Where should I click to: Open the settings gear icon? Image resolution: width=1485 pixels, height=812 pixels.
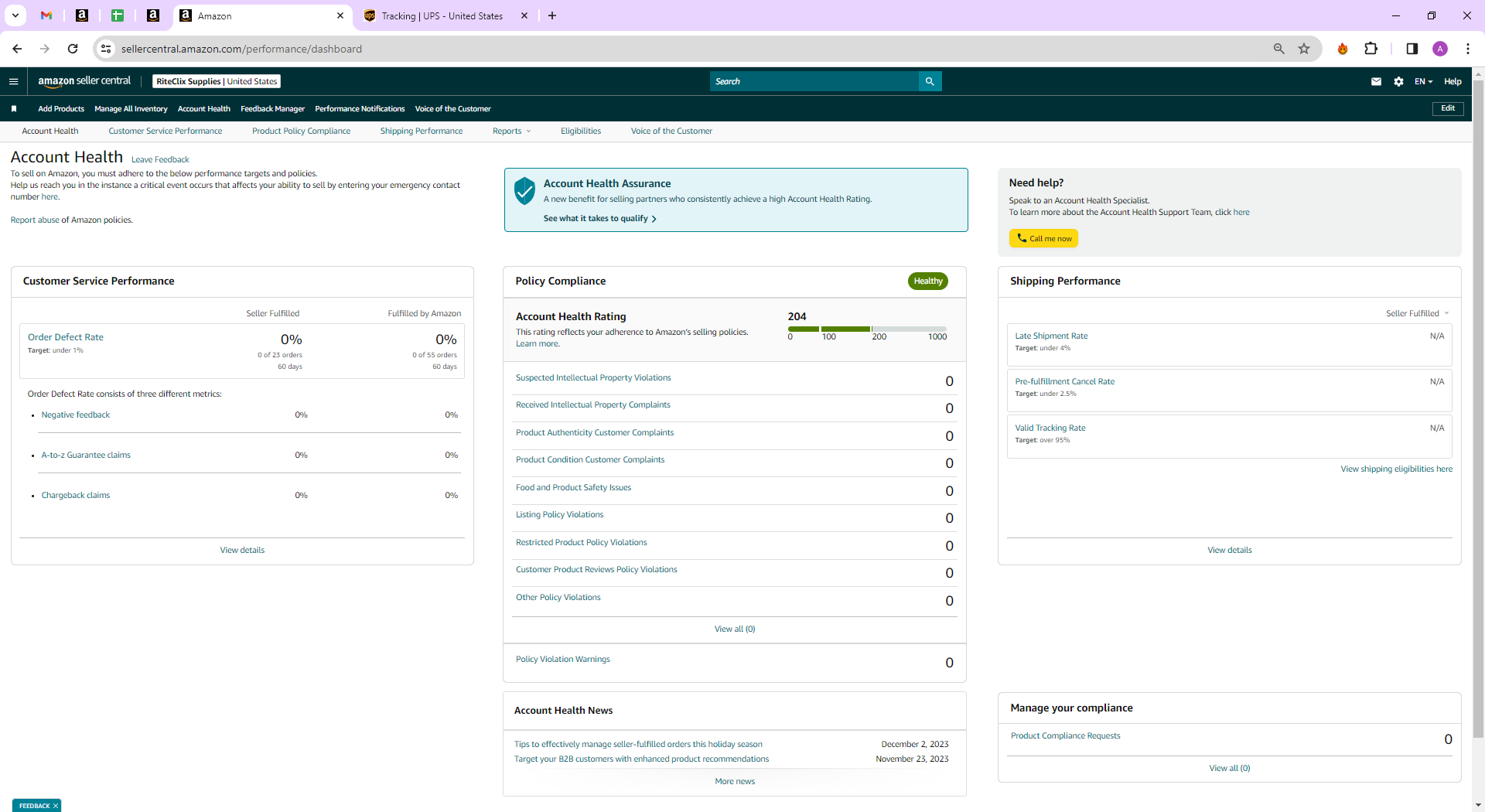click(x=1398, y=81)
